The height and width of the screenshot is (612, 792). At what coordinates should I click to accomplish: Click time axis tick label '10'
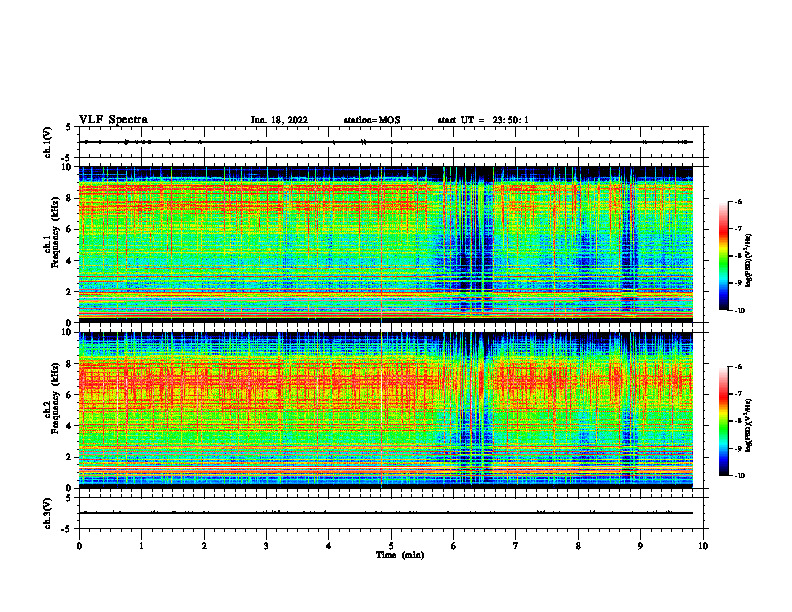coord(703,546)
